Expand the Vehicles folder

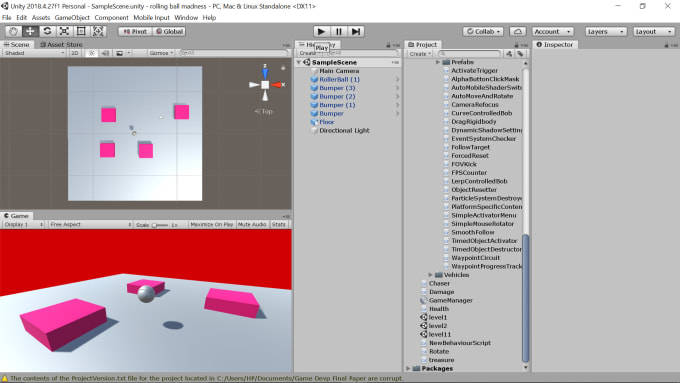click(430, 275)
